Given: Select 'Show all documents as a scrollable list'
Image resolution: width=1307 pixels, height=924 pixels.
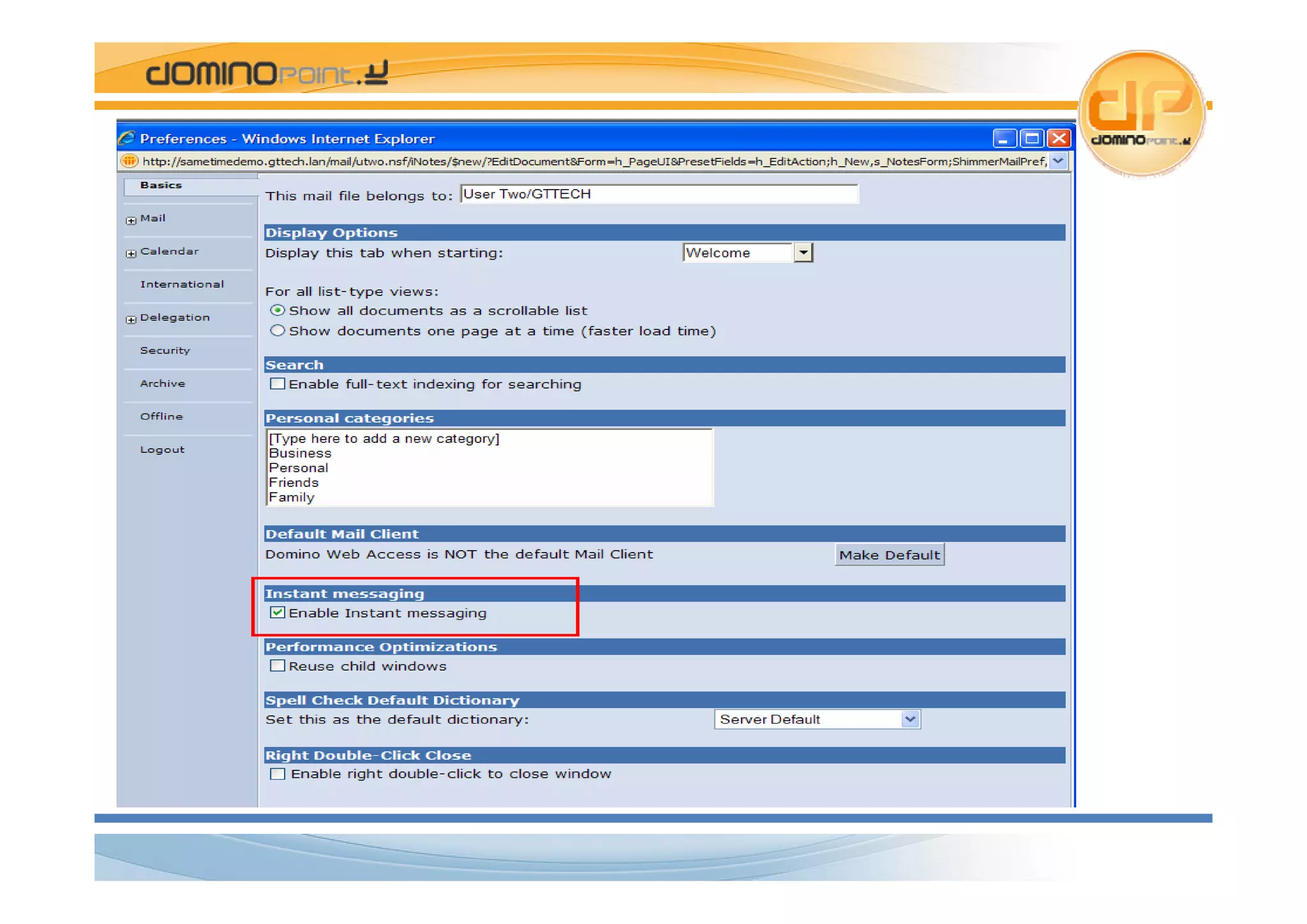Looking at the screenshot, I should pyautogui.click(x=277, y=311).
